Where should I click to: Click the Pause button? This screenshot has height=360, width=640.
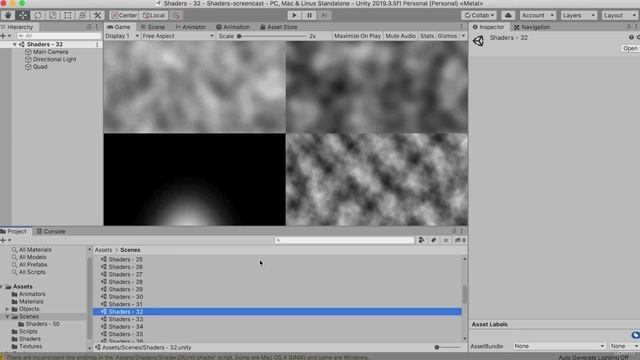click(309, 15)
